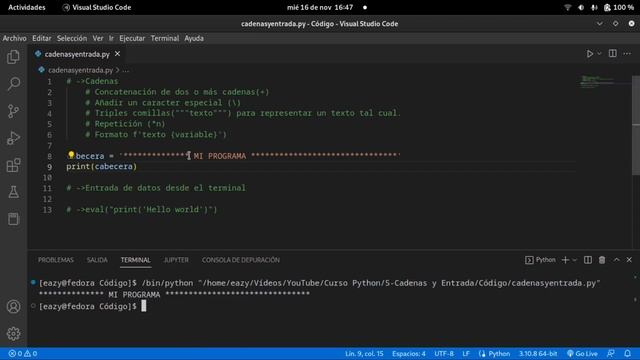Open the system status menu with battery 100 %
The width and height of the screenshot is (640, 360).
pyautogui.click(x=618, y=7)
